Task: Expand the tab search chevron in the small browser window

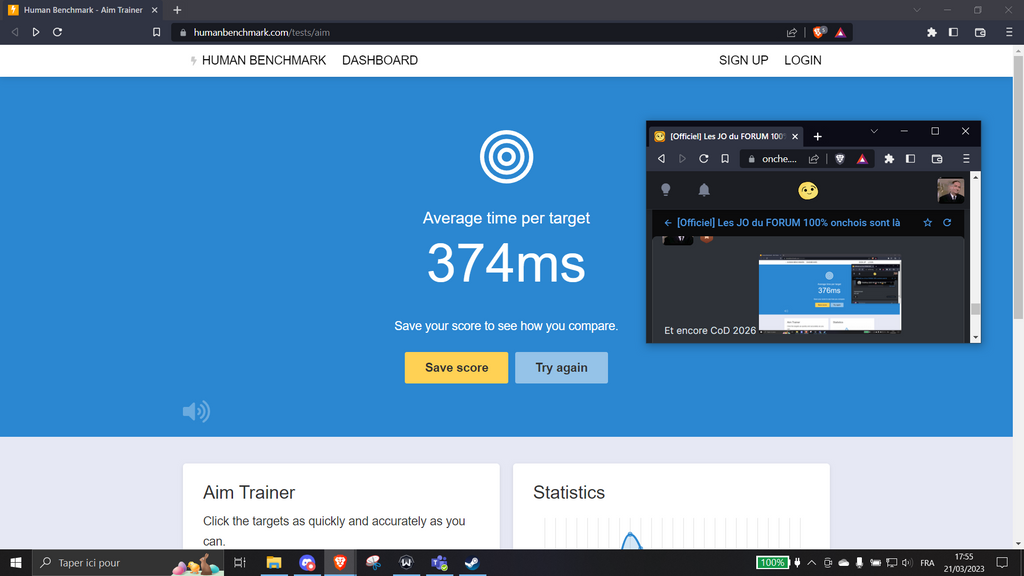Action: point(874,132)
